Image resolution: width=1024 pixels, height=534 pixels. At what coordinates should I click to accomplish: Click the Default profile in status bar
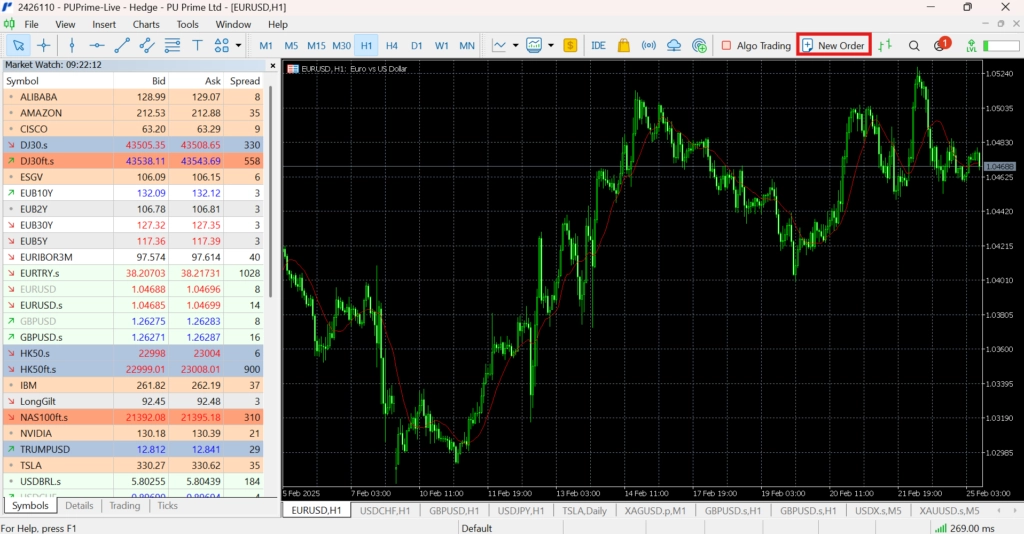tap(477, 528)
